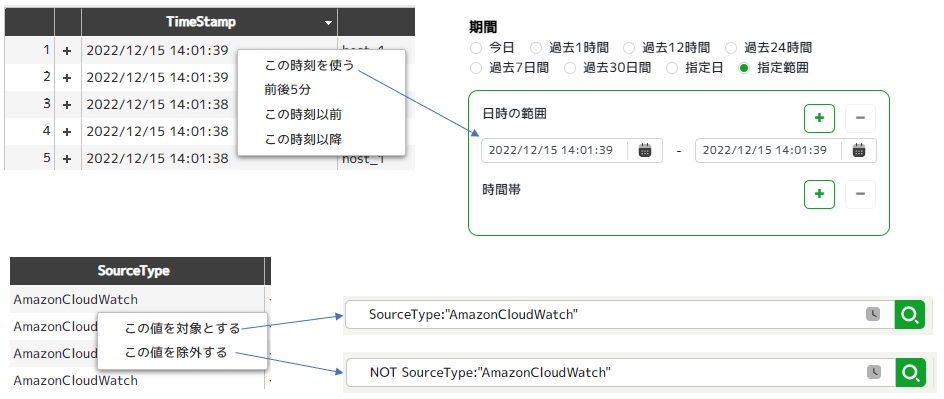The image size is (944, 399).
Task: Select 前後5分 in the timestamp menu
Action: [287, 90]
